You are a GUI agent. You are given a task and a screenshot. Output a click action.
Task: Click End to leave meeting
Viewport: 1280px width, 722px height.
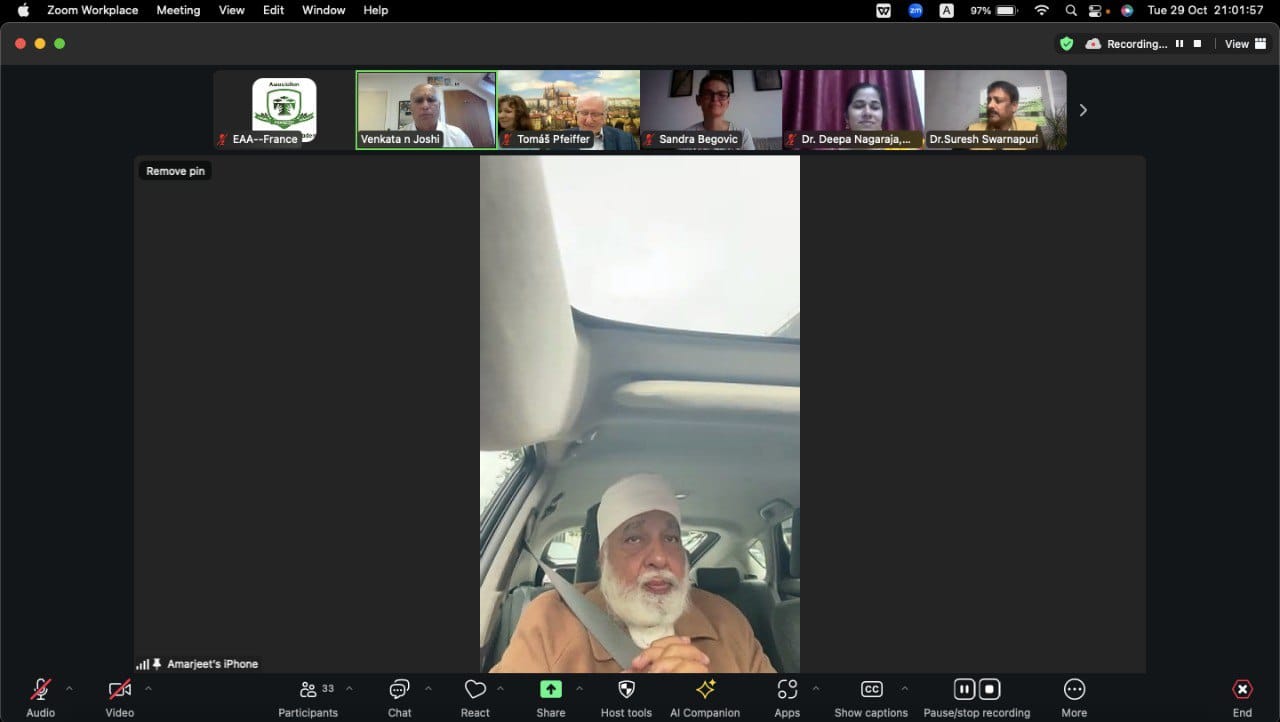point(1242,690)
